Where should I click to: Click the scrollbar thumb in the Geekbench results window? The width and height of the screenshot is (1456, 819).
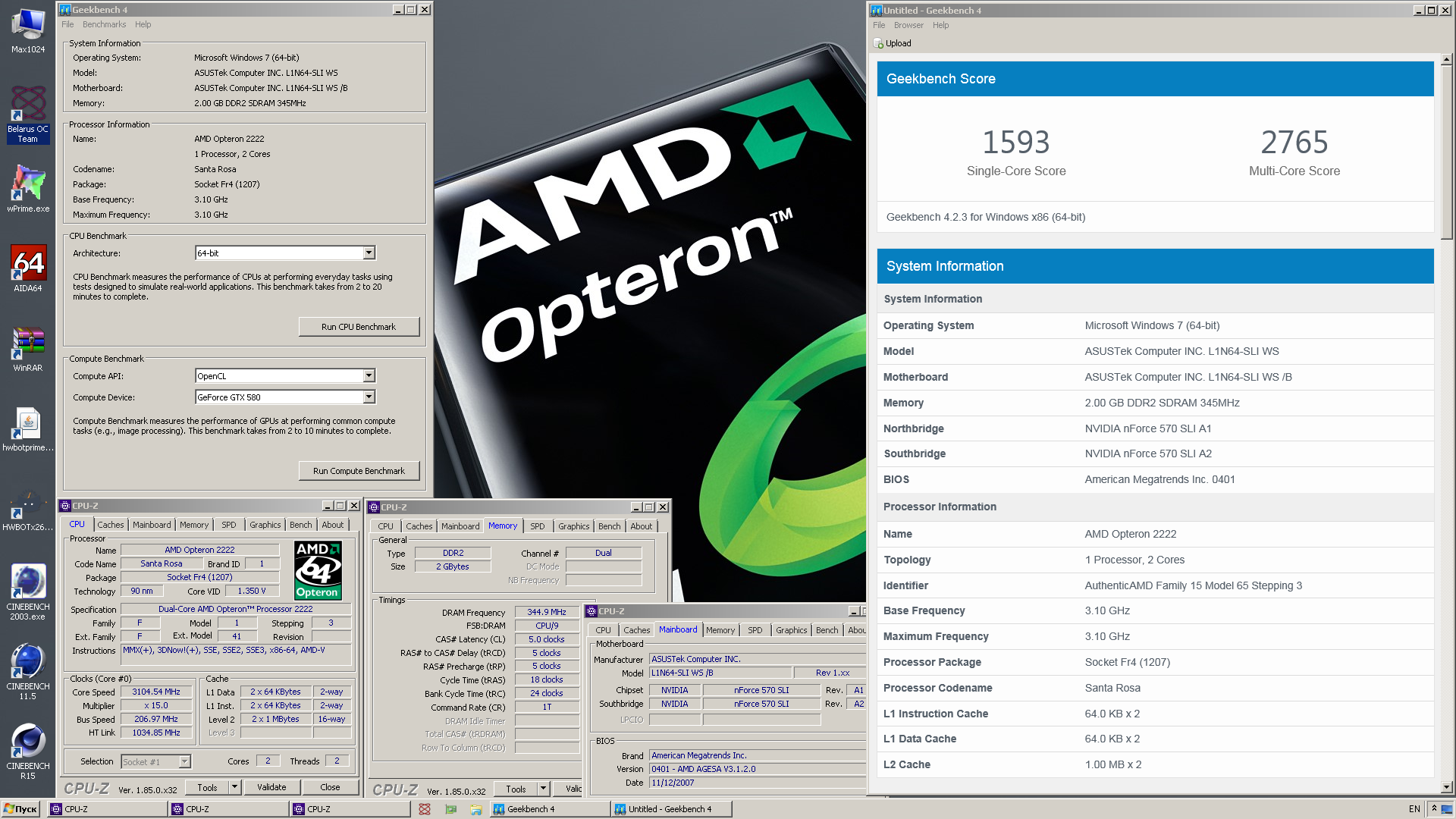click(x=1446, y=153)
